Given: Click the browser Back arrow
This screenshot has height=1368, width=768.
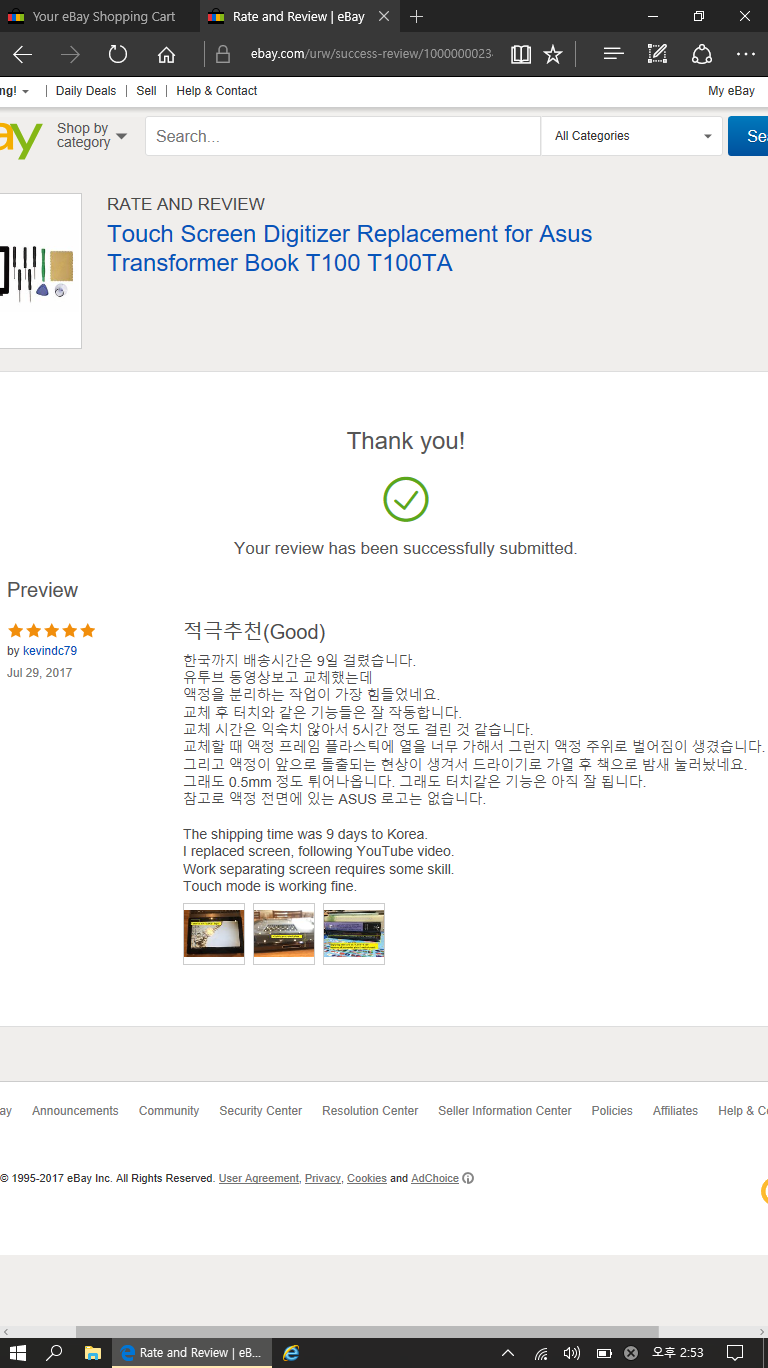Looking at the screenshot, I should [22, 54].
